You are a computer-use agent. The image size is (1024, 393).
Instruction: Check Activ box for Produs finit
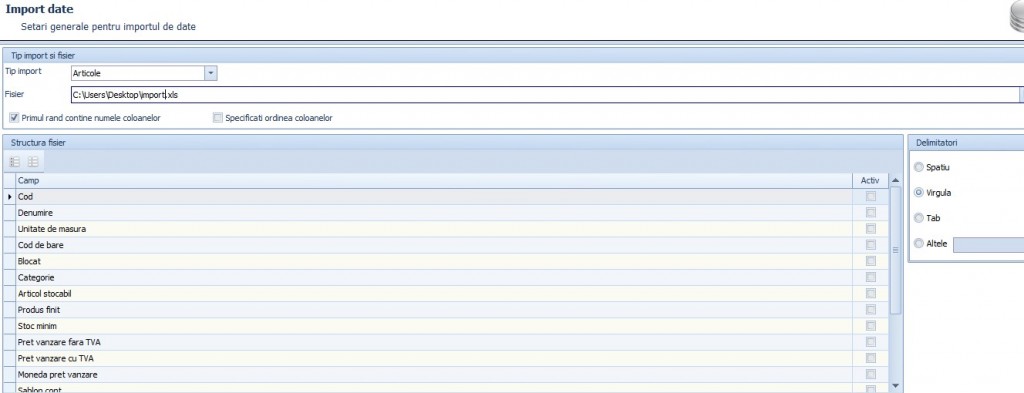(x=871, y=309)
